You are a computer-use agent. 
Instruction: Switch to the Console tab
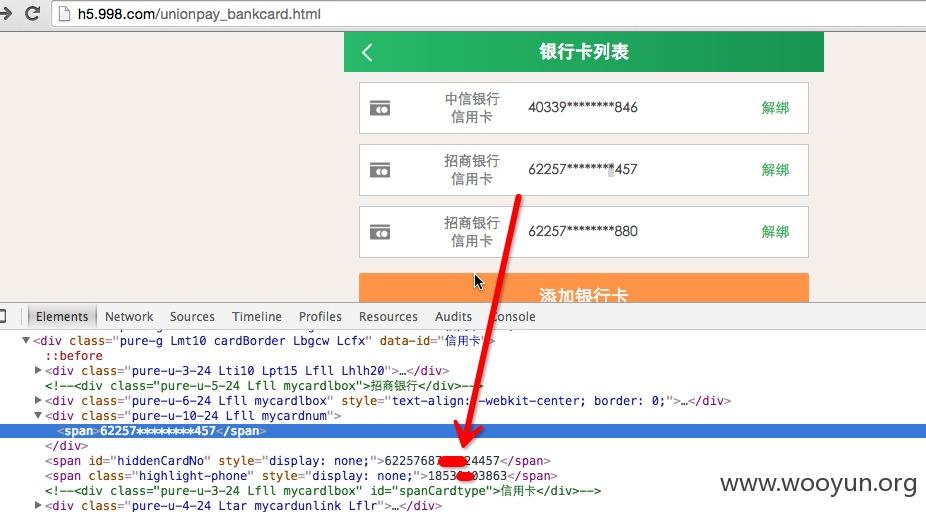[x=513, y=317]
